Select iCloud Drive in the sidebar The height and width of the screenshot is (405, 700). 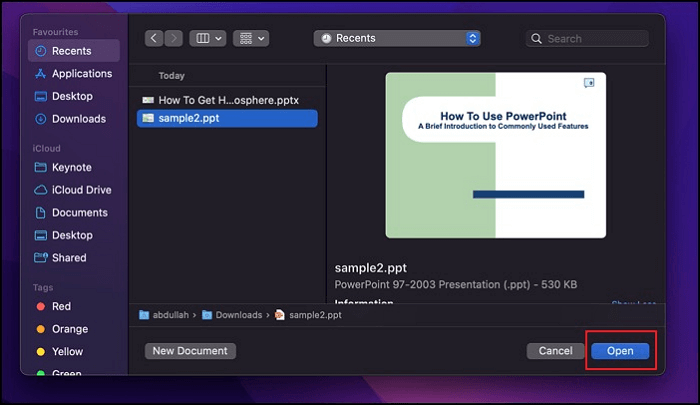(74, 190)
